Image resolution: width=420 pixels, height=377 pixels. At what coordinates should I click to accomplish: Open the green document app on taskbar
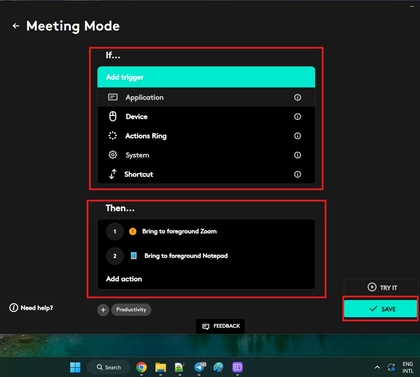(180, 367)
